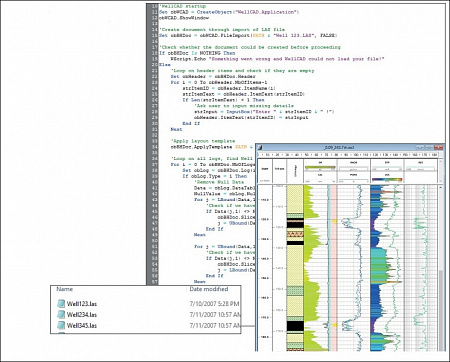Click the Well123.las file name
Viewport: 450px width, 362px height.
click(82, 304)
